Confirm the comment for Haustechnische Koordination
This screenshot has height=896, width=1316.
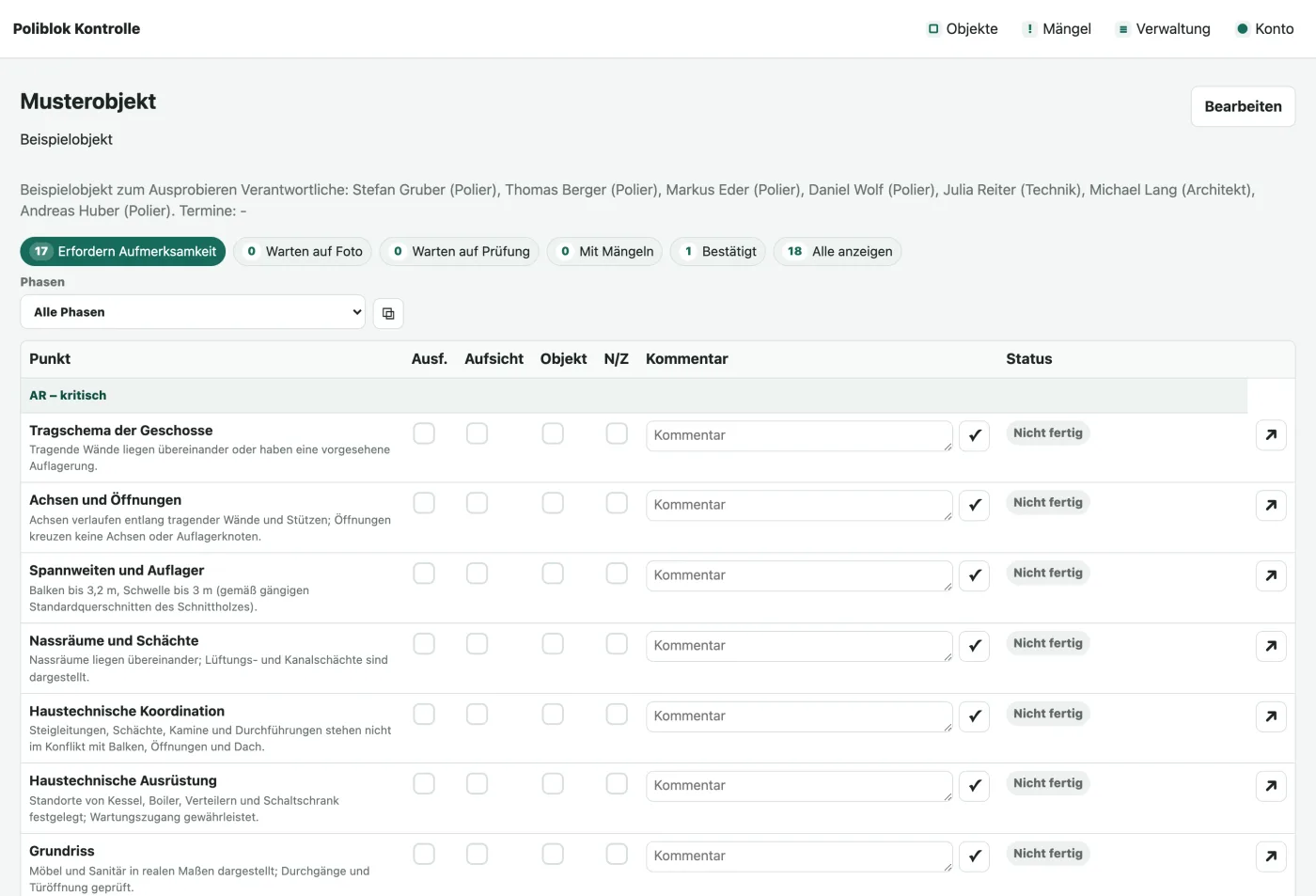click(x=975, y=716)
